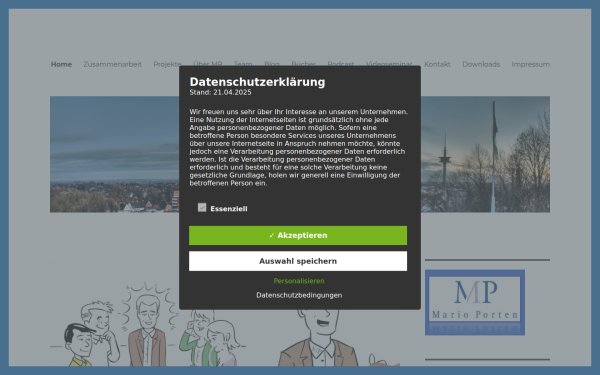Click the Datenschutzerklärung heading text
Image resolution: width=600 pixels, height=375 pixels.
click(x=257, y=82)
